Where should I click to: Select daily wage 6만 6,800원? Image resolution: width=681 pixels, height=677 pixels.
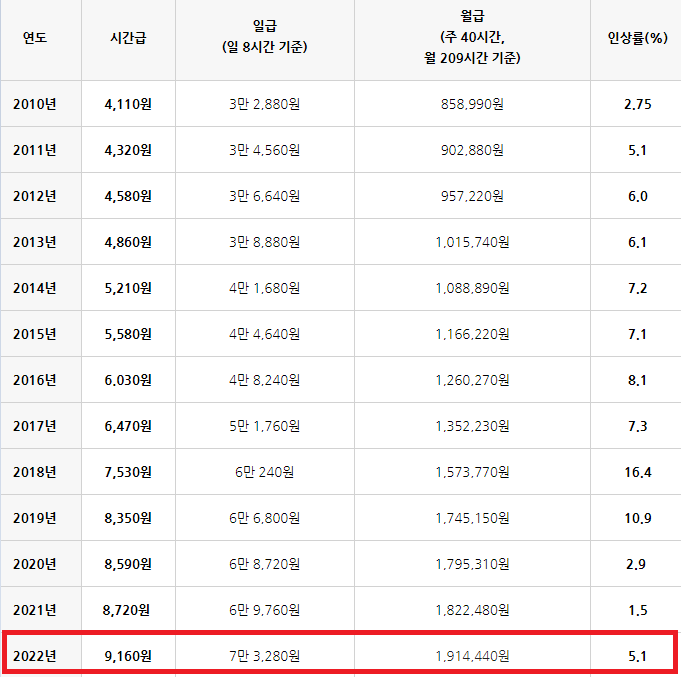264,518
